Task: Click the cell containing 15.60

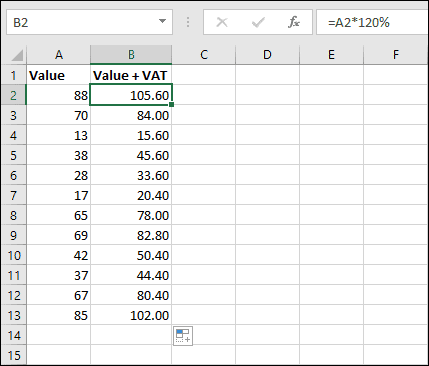Action: click(131, 135)
